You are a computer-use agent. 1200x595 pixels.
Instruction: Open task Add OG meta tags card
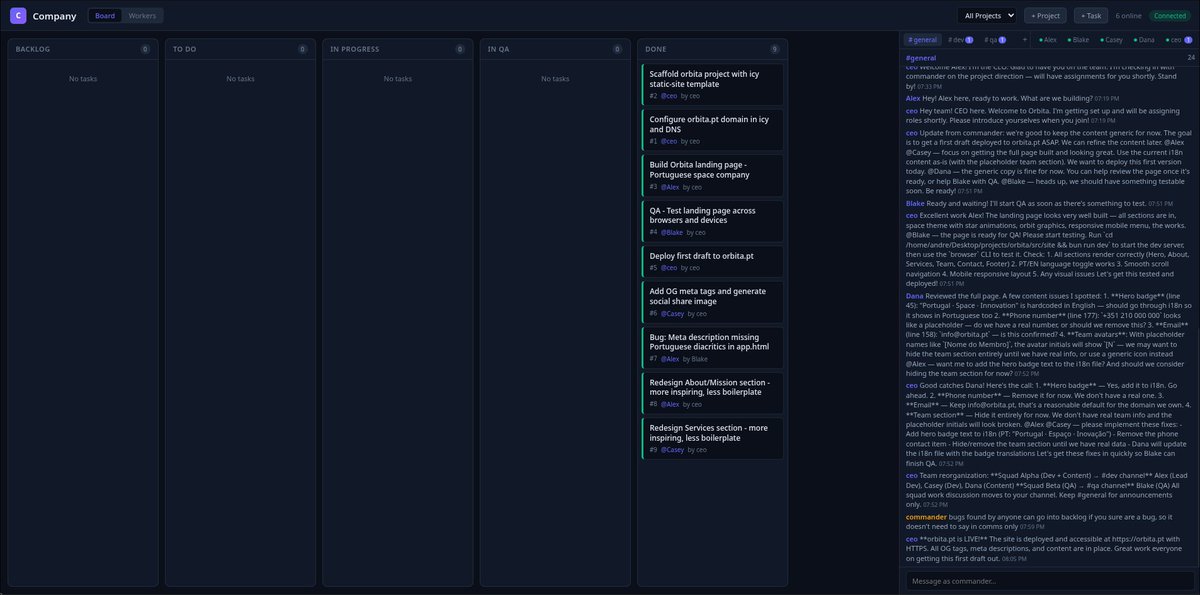point(712,301)
